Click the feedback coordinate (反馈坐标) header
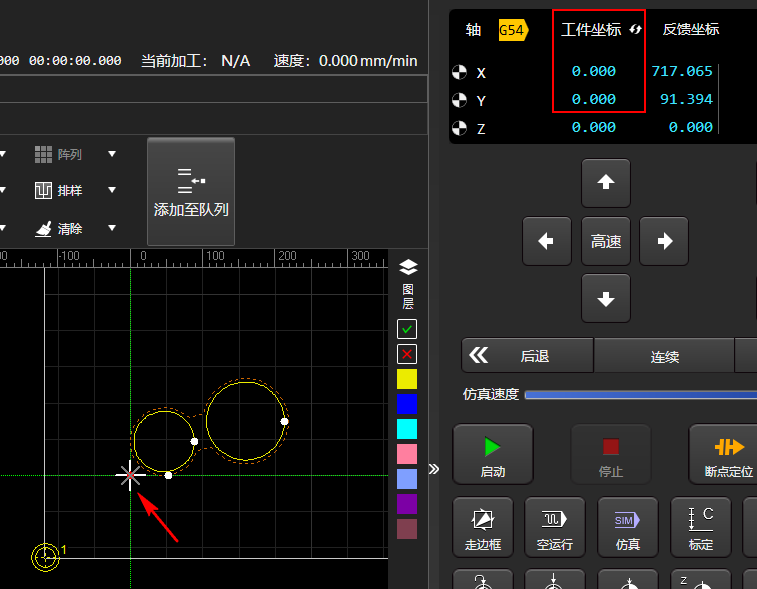 (690, 29)
